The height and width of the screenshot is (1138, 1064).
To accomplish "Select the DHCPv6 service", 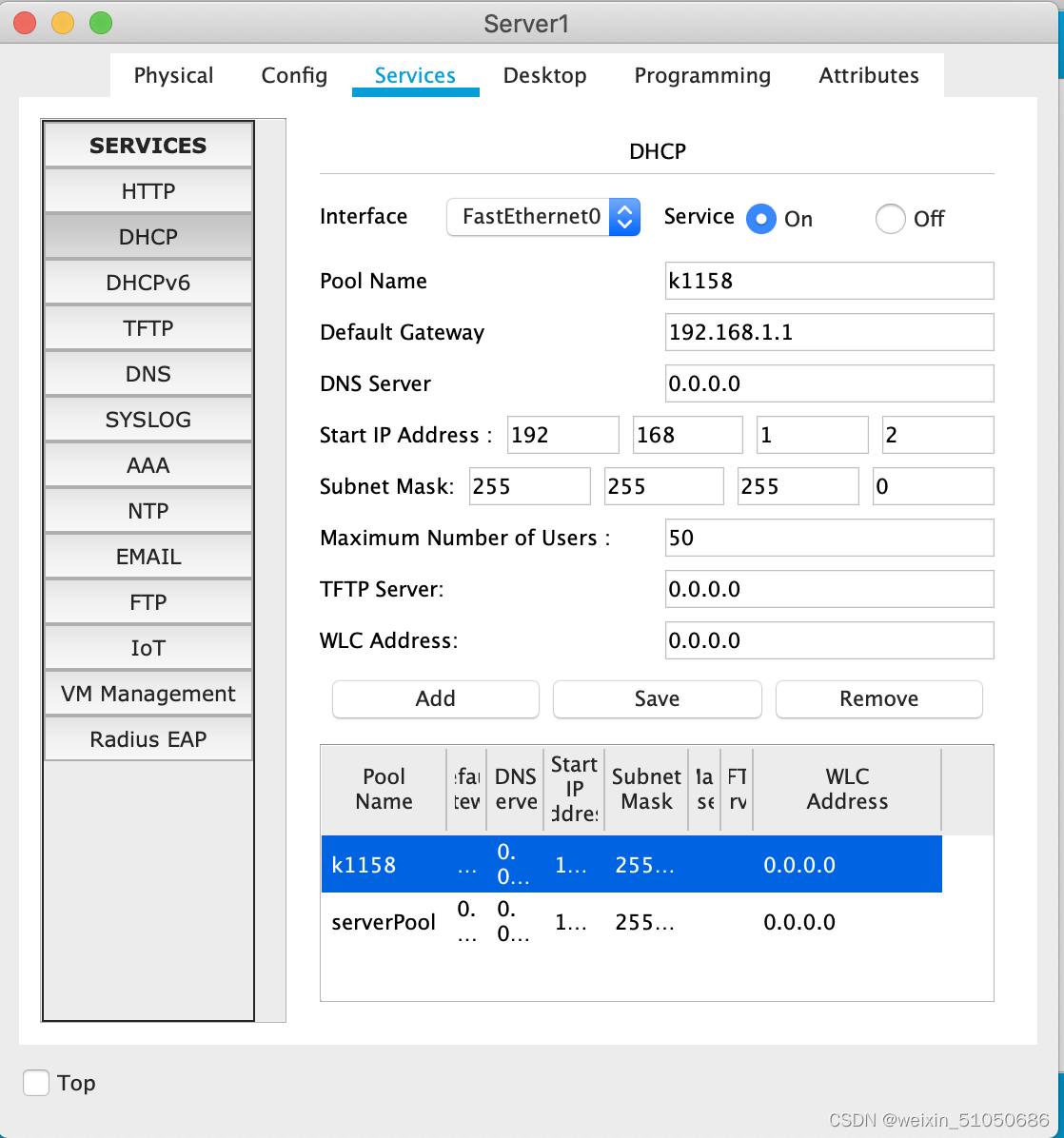I will pyautogui.click(x=148, y=282).
